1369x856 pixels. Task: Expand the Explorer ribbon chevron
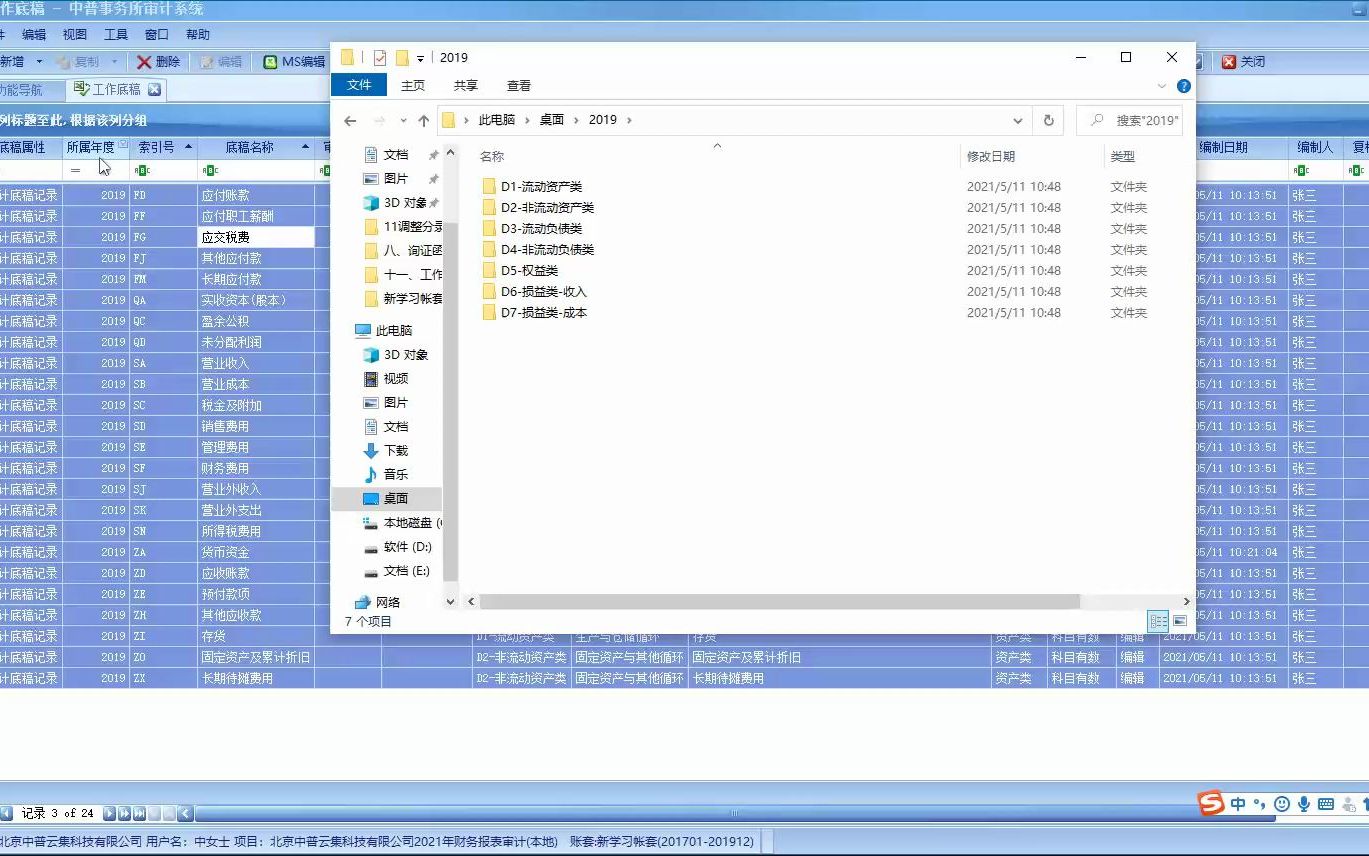pyautogui.click(x=1161, y=86)
